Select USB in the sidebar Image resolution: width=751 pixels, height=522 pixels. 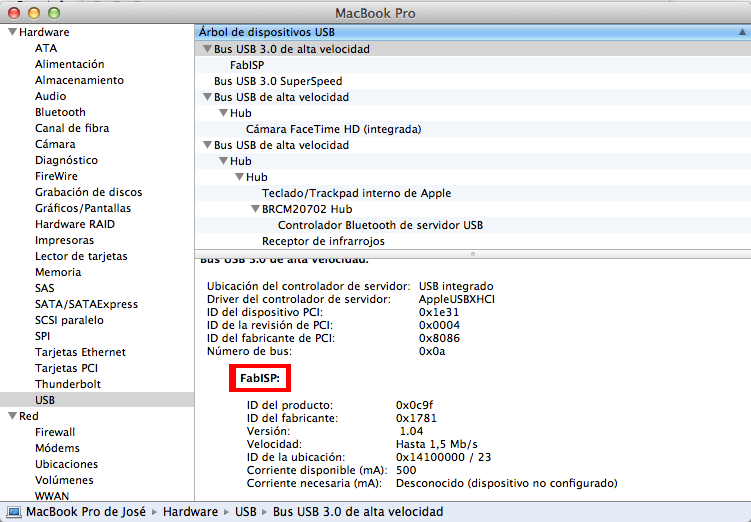(97, 400)
